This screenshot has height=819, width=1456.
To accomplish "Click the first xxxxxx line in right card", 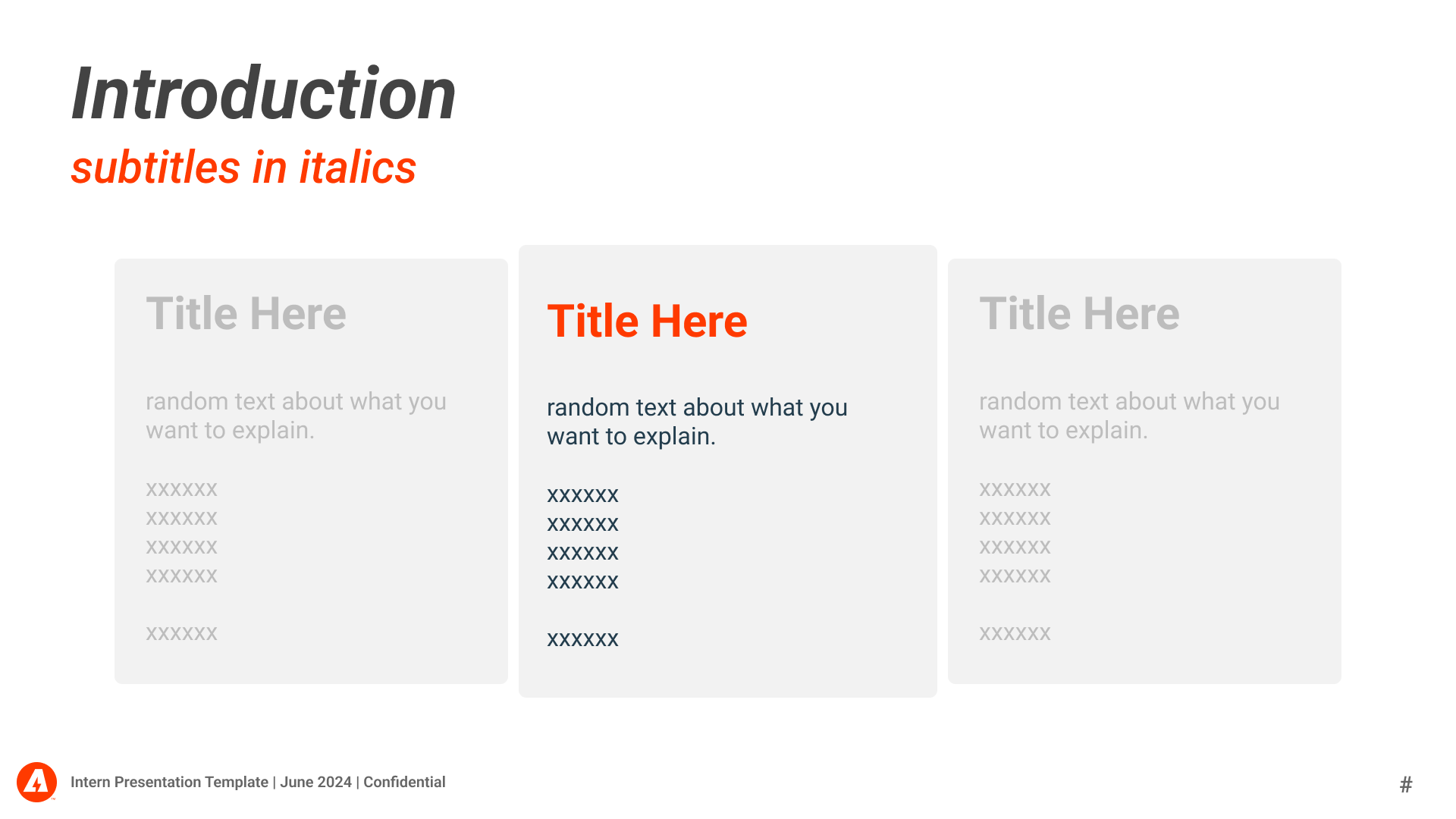I will 1015,489.
